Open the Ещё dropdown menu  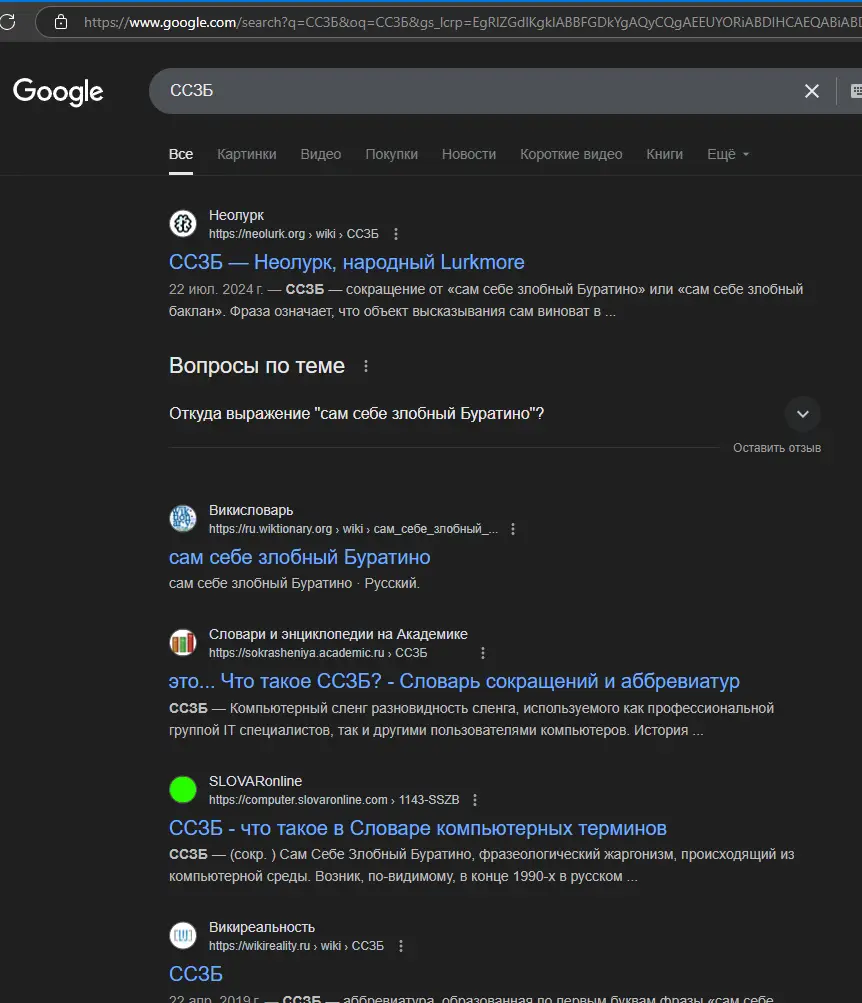pos(728,154)
